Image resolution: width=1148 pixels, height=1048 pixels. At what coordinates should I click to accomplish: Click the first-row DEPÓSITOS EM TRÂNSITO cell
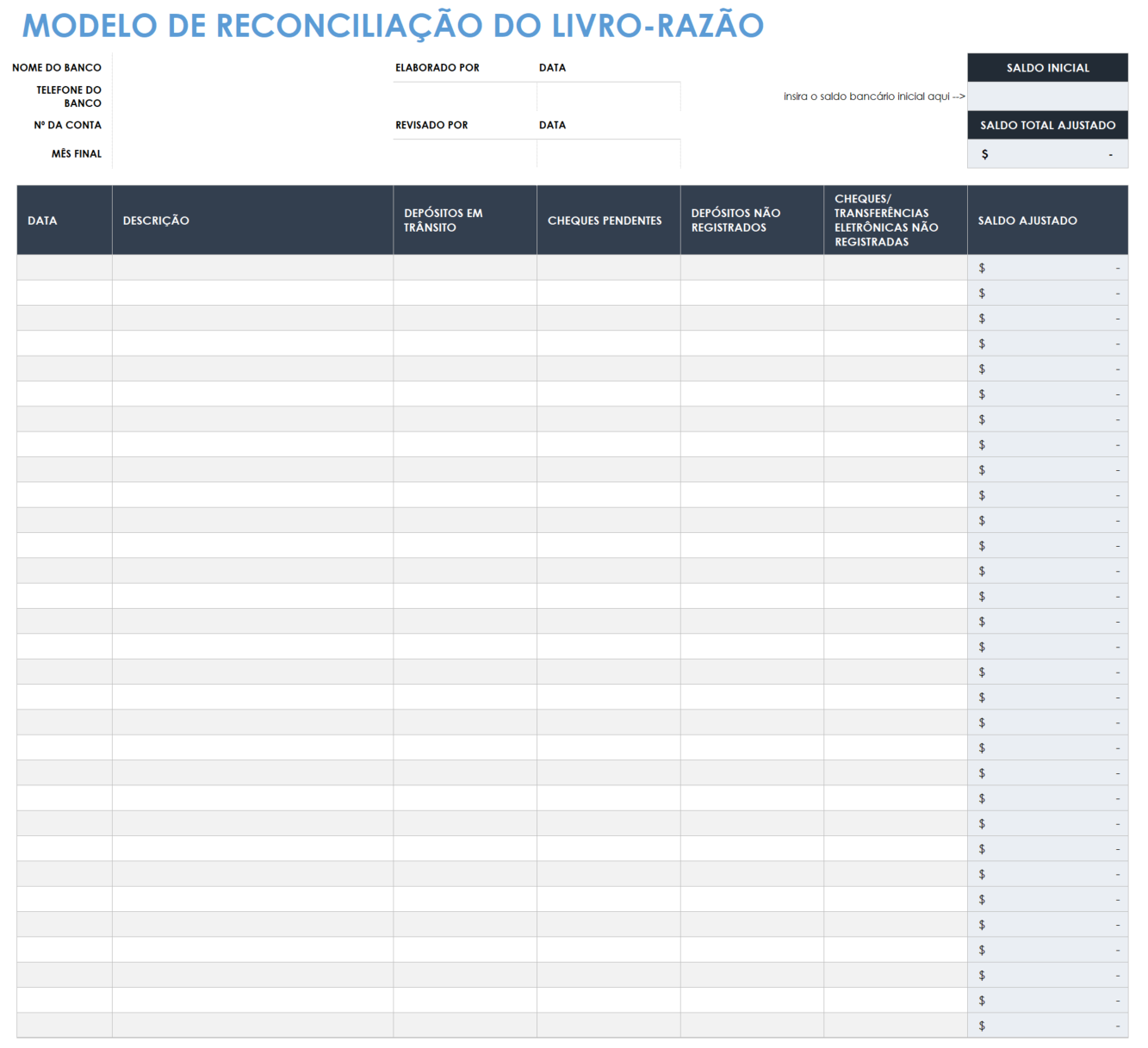465,268
